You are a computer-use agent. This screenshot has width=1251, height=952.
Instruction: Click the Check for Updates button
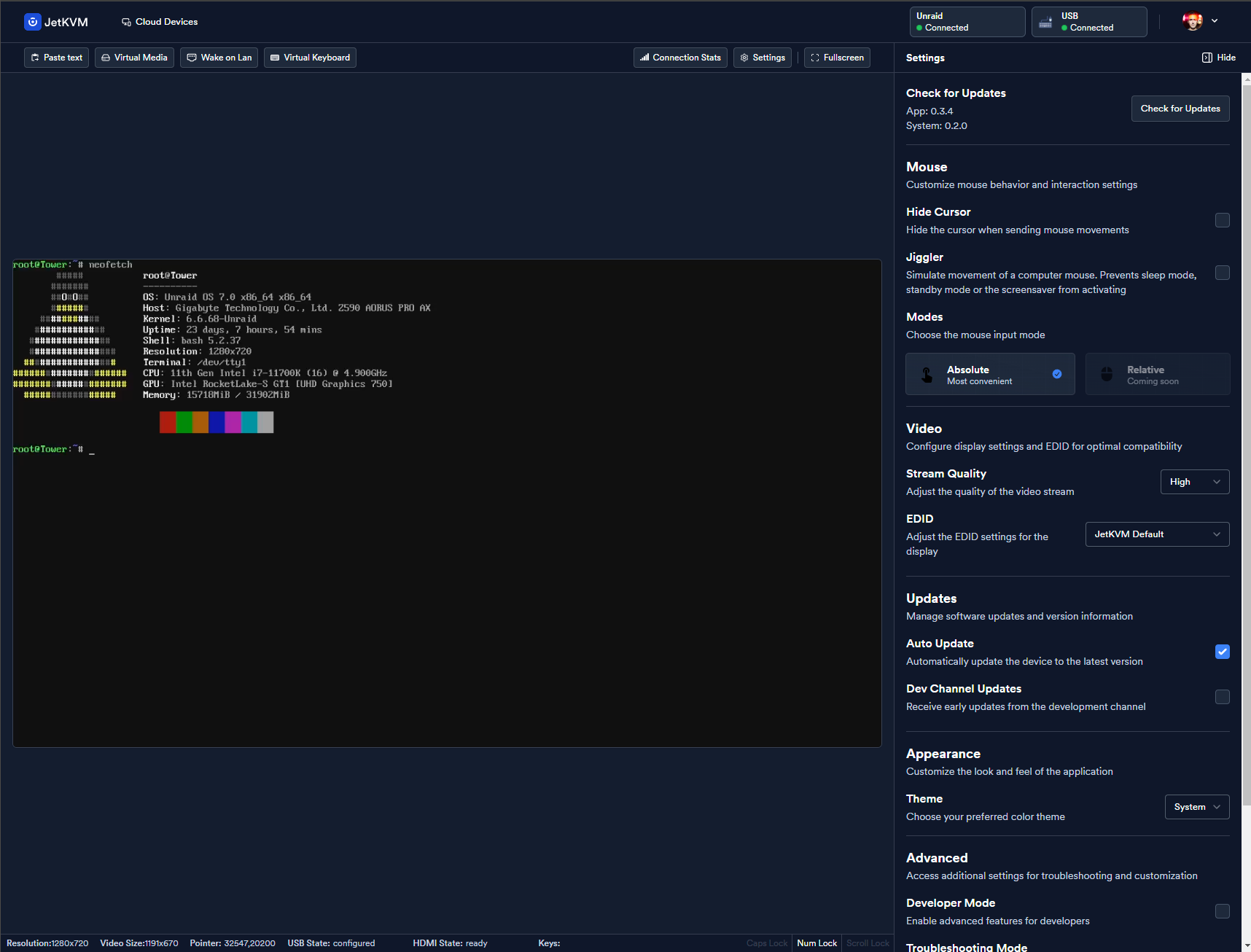(1180, 109)
